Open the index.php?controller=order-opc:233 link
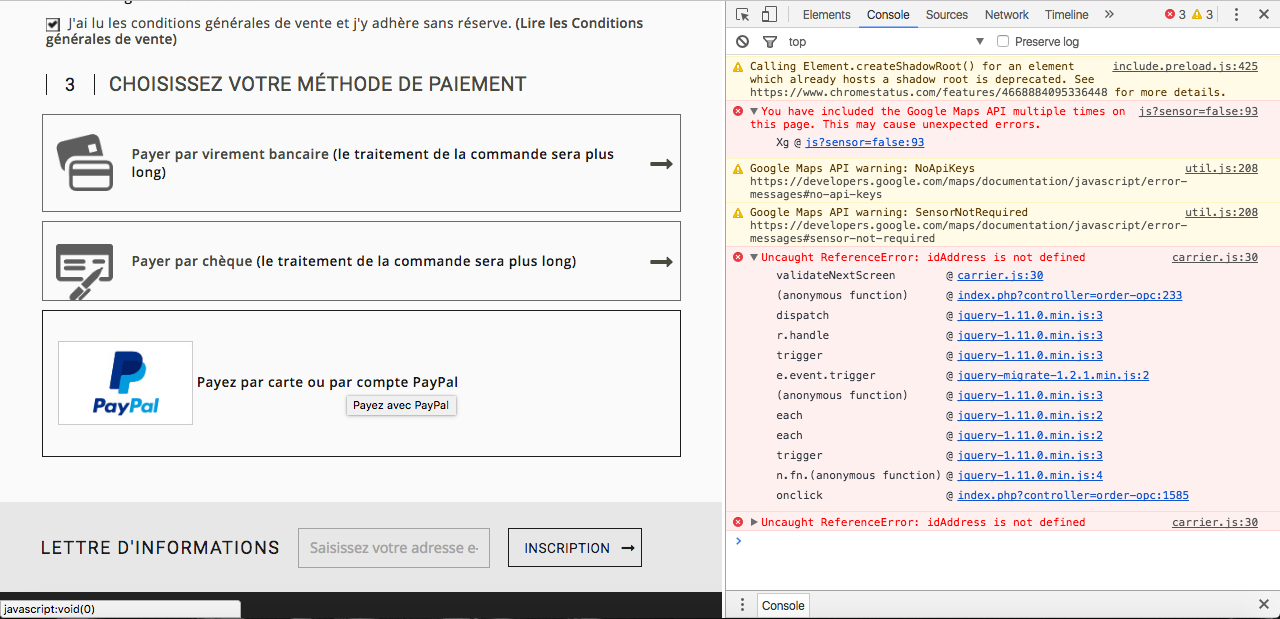Viewport: 1280px width, 619px height. tap(1070, 295)
